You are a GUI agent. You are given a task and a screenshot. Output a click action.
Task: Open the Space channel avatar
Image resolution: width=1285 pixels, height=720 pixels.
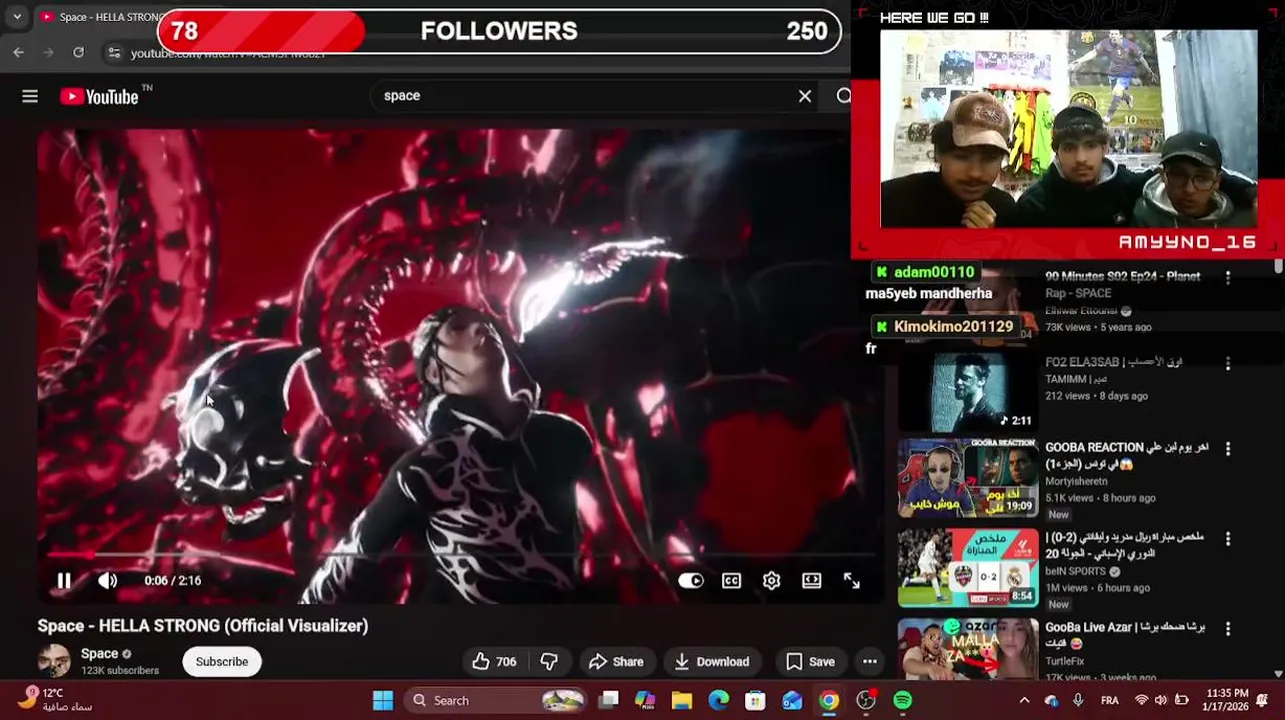(x=54, y=661)
